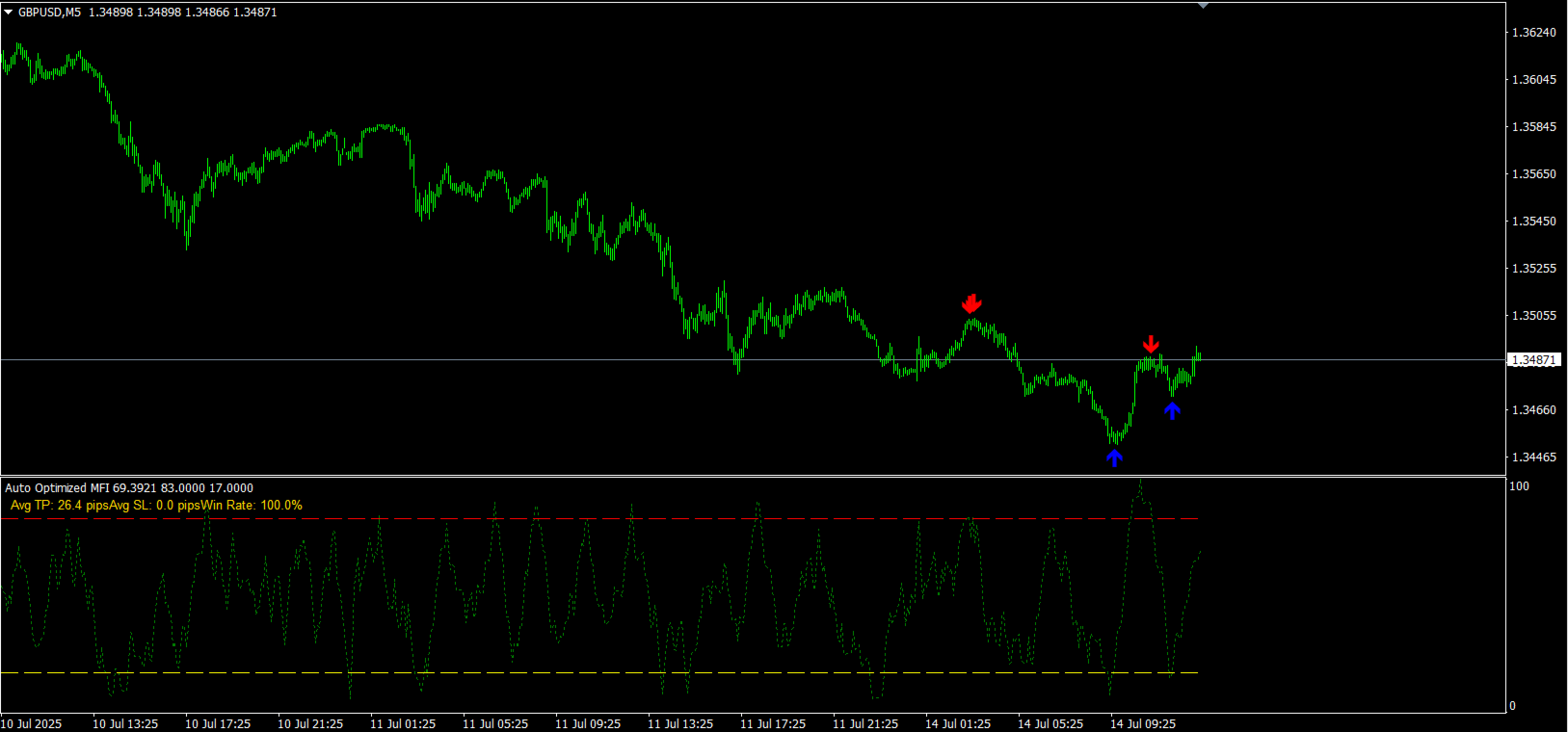Screen dimensions: 1568x732
Task: Click the 1.36240 price axis label
Action: pos(1533,33)
